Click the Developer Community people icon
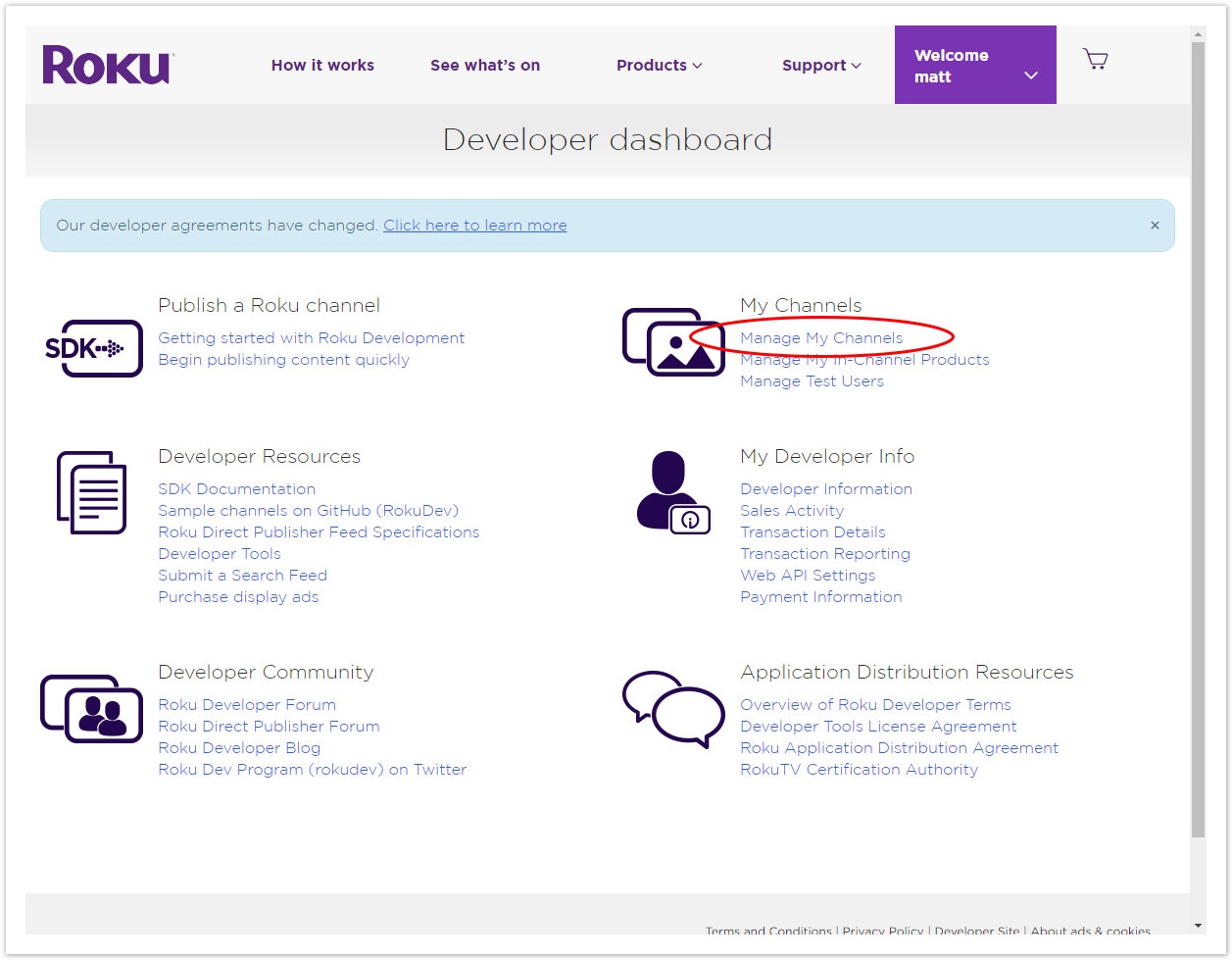The width and height of the screenshot is (1232, 960). (x=91, y=708)
